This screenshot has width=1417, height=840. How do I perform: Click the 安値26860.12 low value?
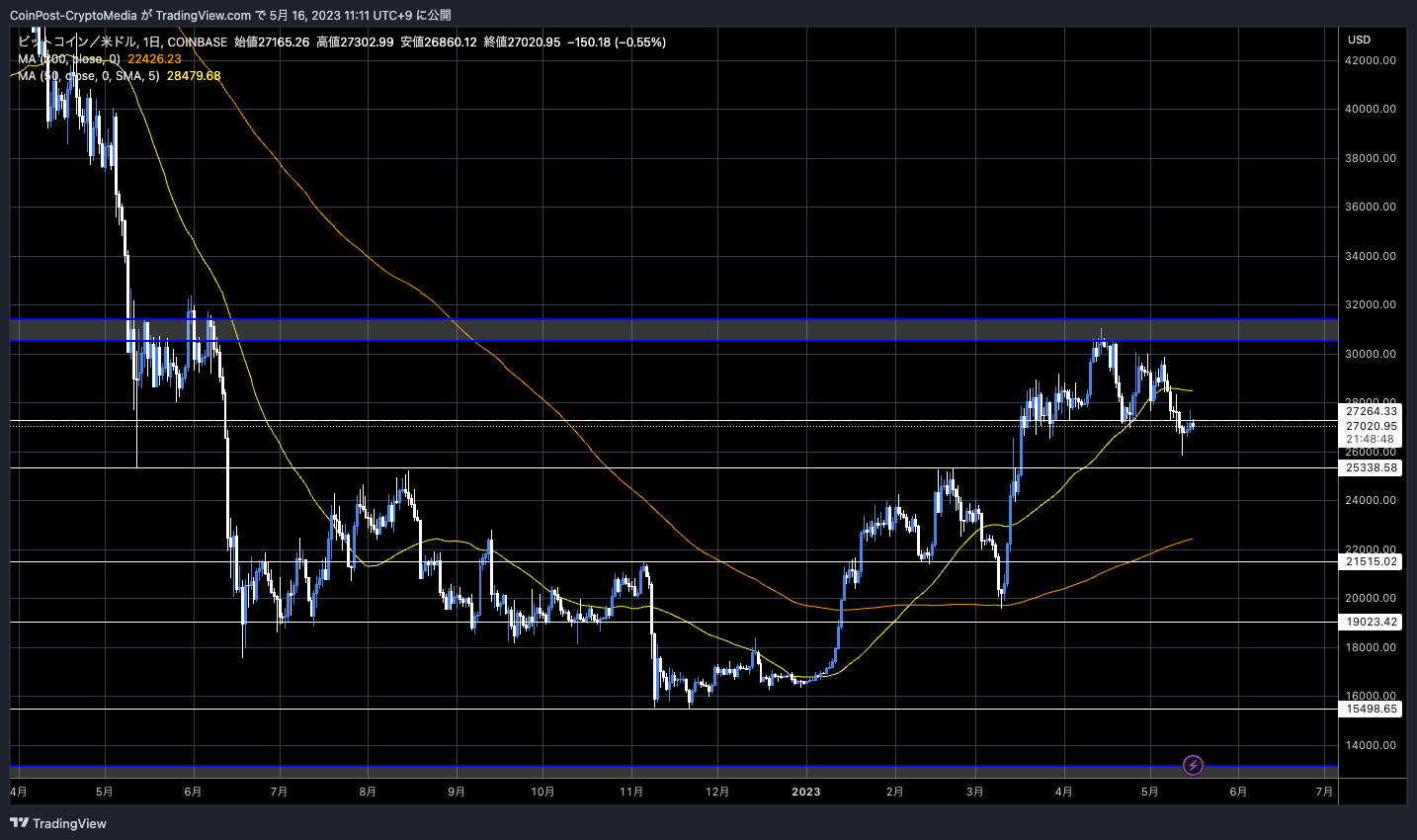point(439,42)
